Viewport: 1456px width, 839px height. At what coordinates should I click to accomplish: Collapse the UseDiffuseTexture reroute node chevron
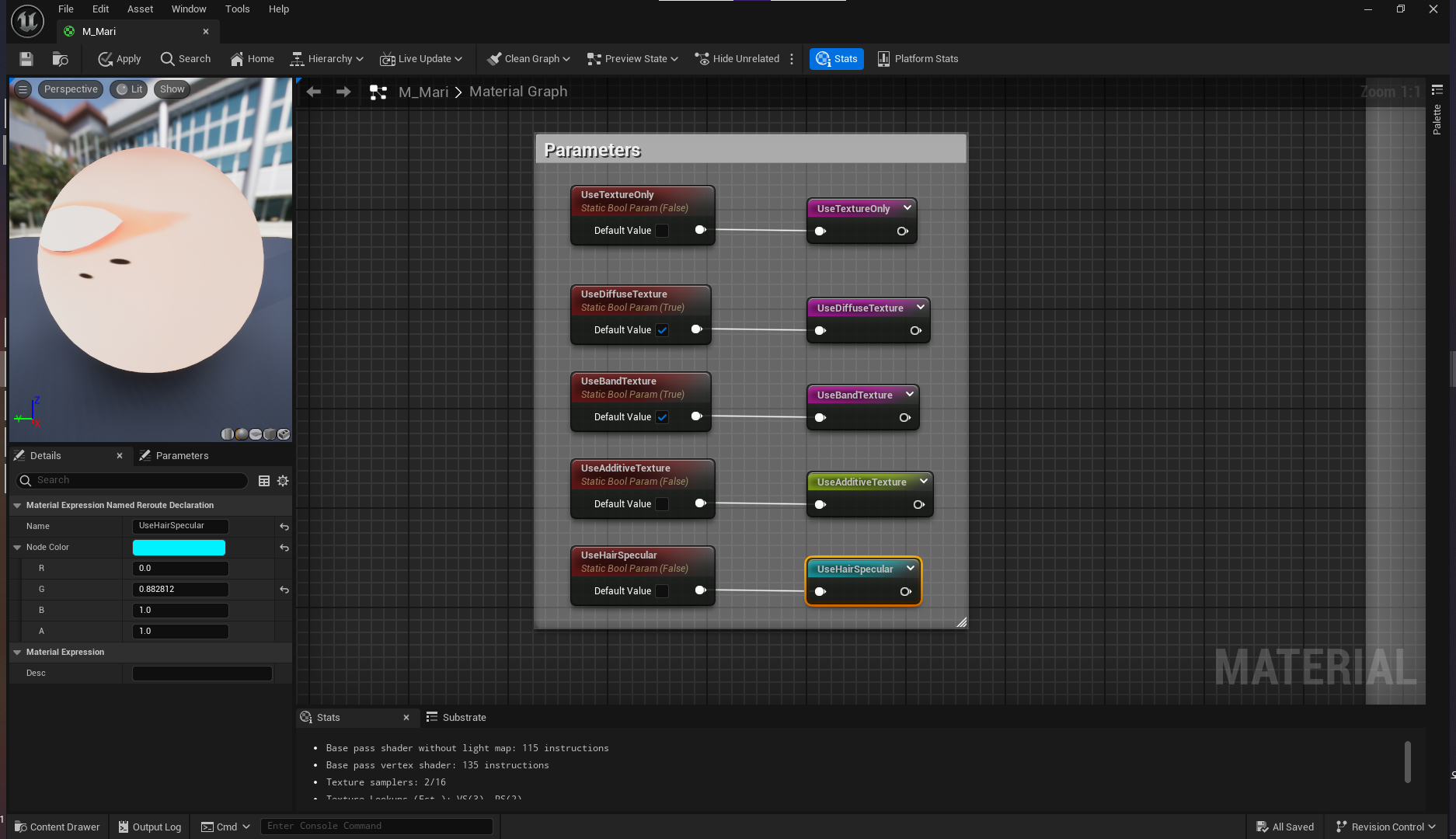pos(921,308)
